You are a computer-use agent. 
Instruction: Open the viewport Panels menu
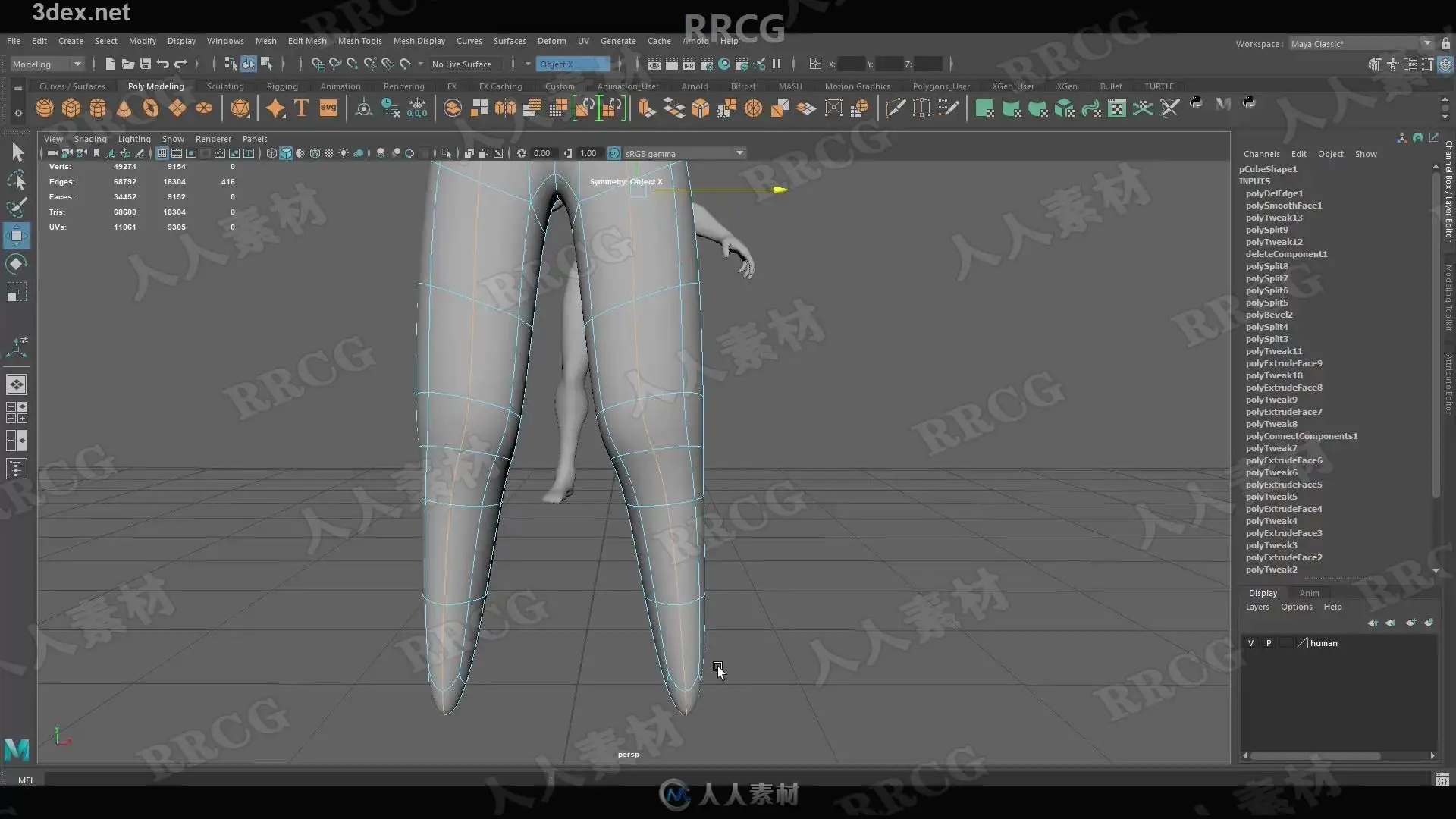pos(255,139)
